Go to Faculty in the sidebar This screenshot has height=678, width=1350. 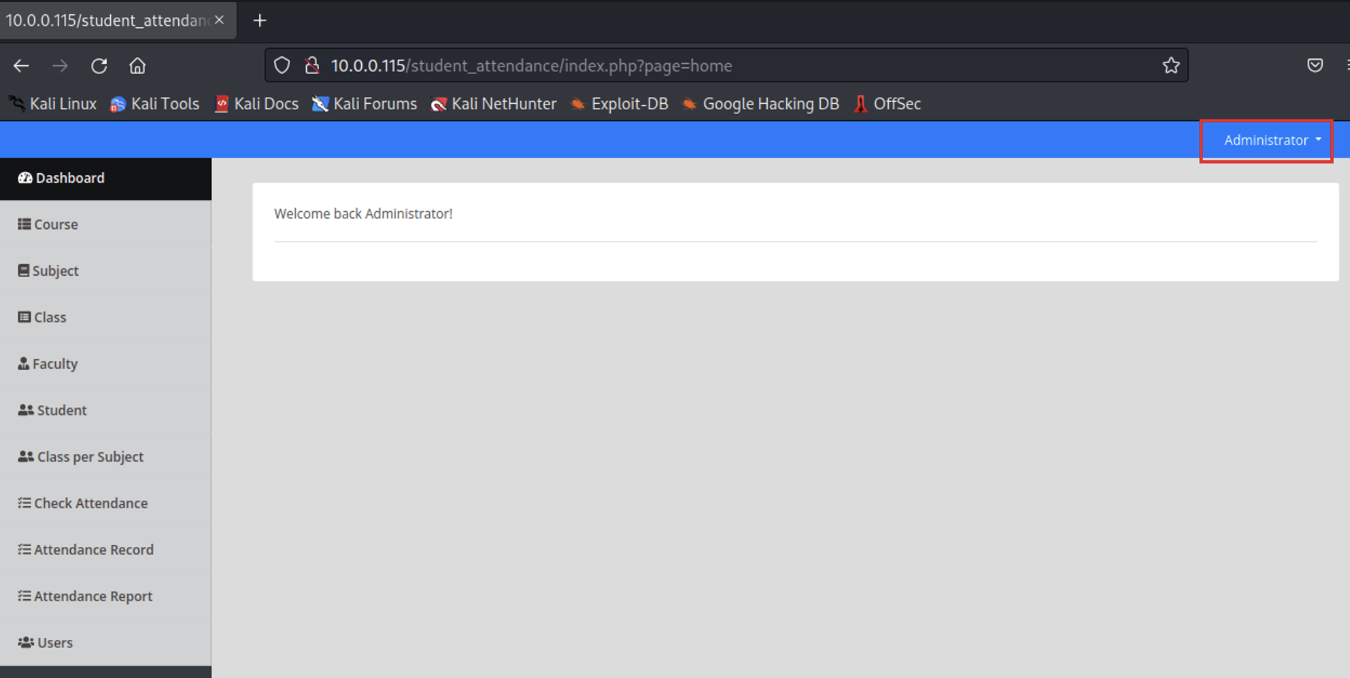54,364
